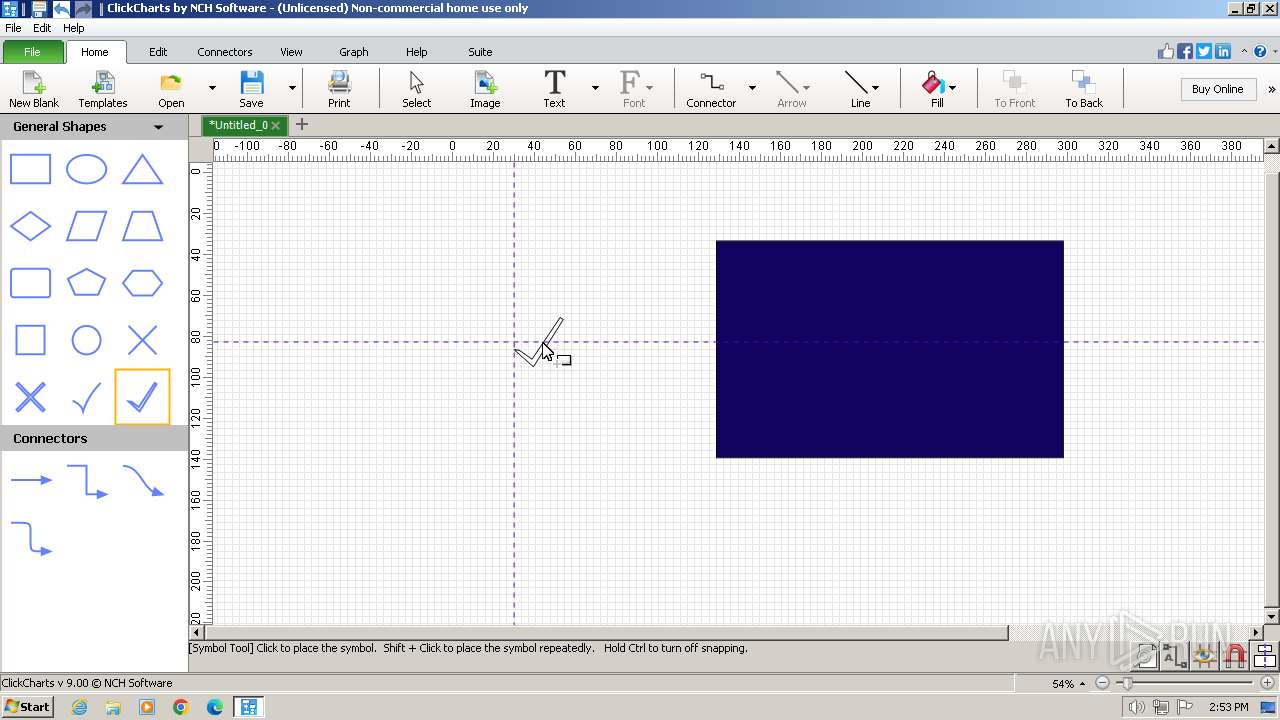Pick the pentagon shape
Screen dimensions: 1280x720
tap(86, 283)
